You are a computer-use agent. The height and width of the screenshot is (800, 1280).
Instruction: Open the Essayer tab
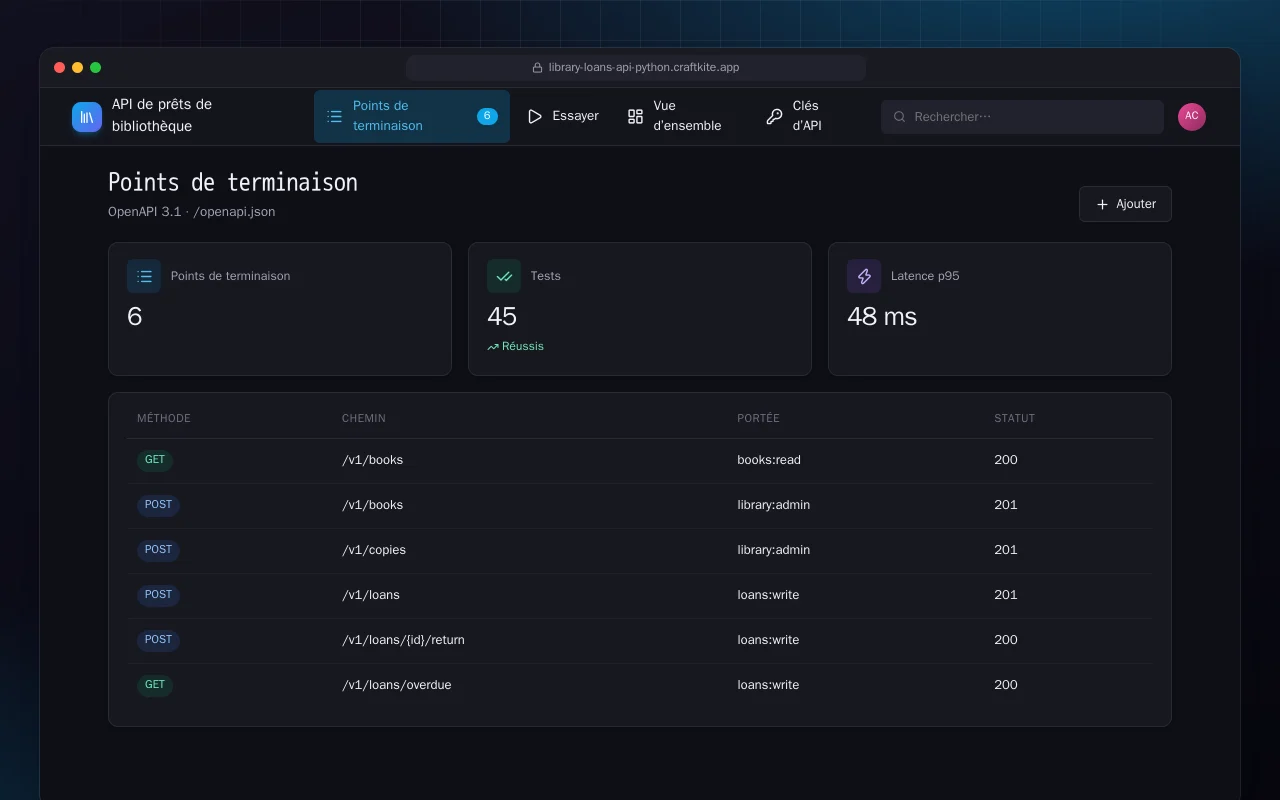coord(563,117)
